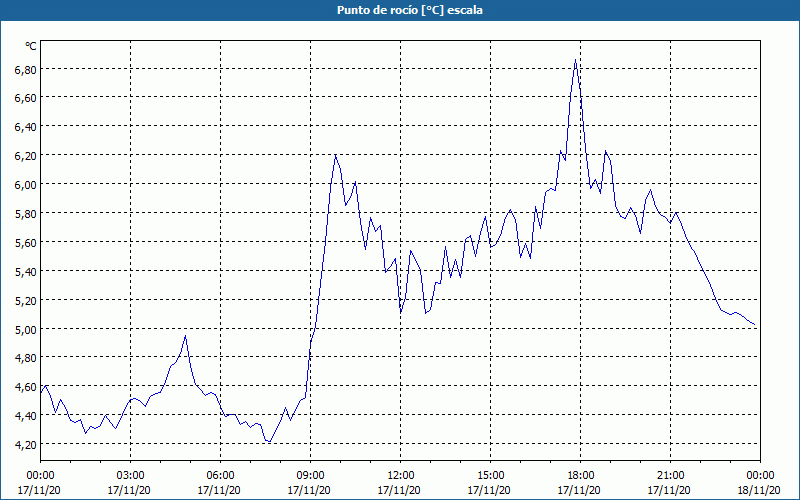
Task: Click the 5,80 y-axis value
Action: 26,214
